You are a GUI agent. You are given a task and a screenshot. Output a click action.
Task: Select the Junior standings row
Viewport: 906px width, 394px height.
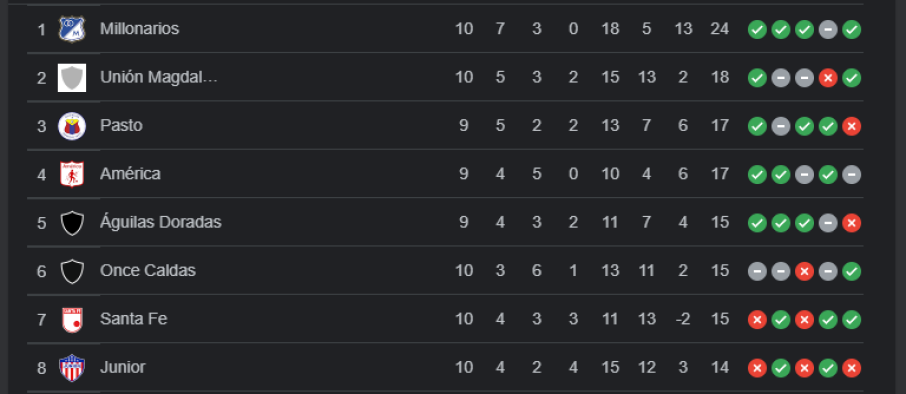click(445, 367)
